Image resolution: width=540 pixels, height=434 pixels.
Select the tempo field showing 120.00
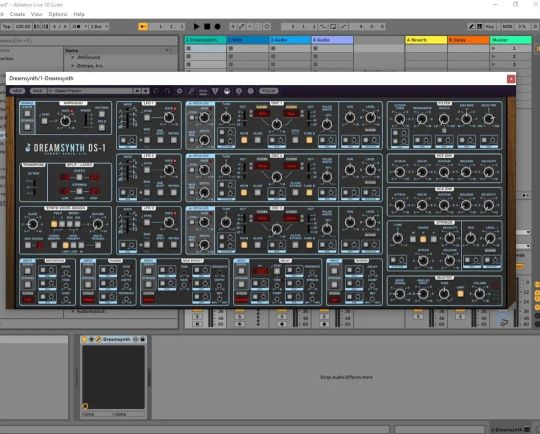click(23, 27)
